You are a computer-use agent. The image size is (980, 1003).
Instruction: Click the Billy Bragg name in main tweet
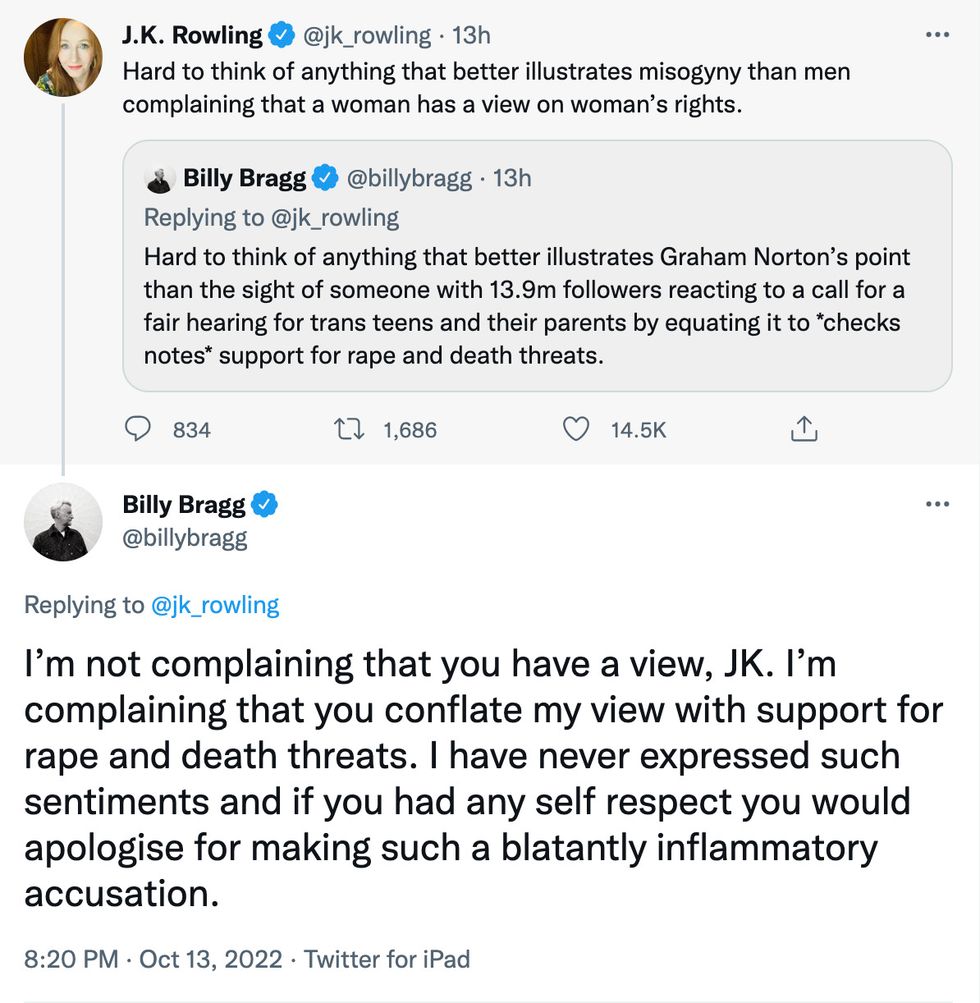[x=184, y=505]
